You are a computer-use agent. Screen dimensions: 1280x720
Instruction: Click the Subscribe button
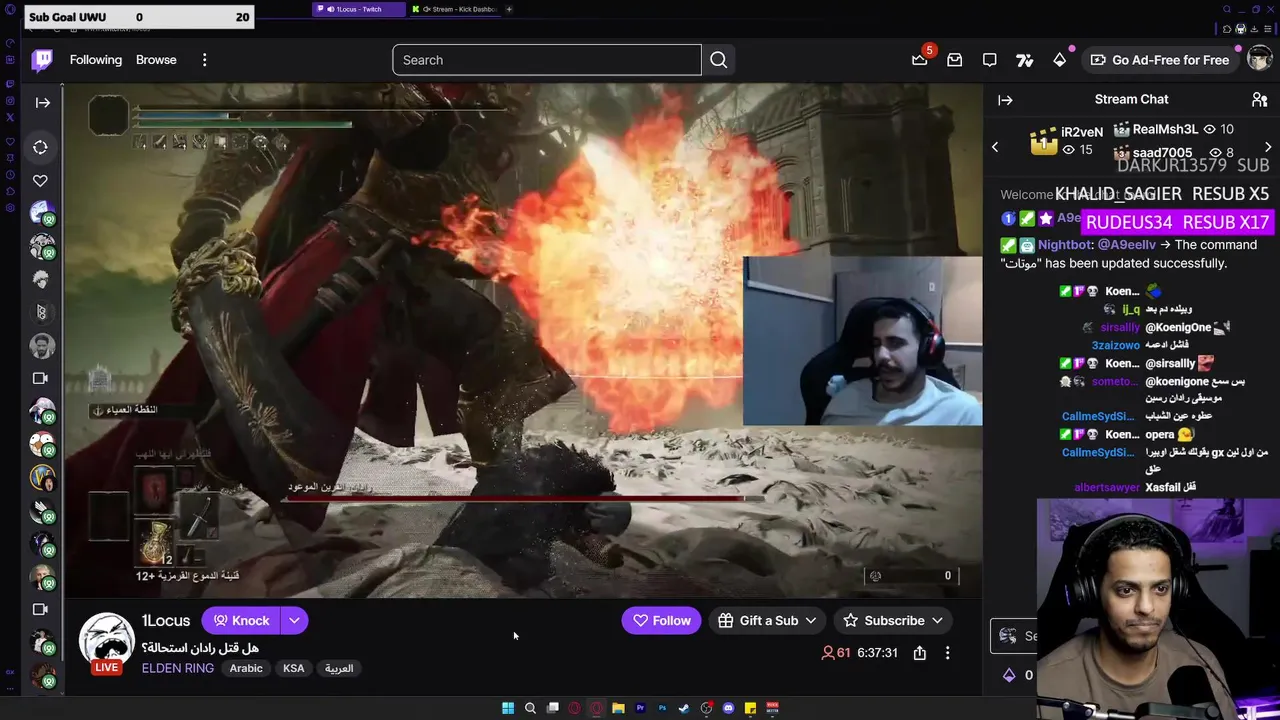click(x=894, y=621)
